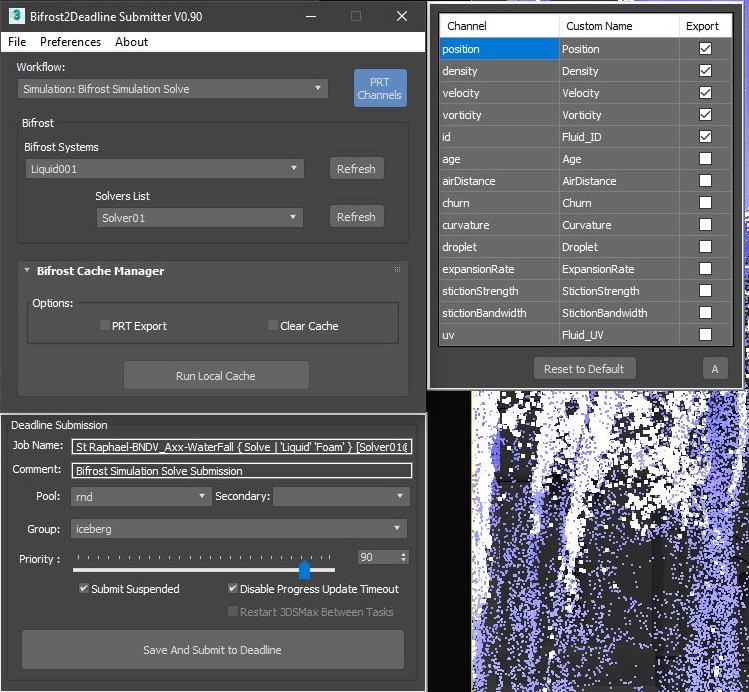749x692 pixels.
Task: Click the grip handle icon in Bifrost Cache Manager header
Action: click(x=397, y=270)
